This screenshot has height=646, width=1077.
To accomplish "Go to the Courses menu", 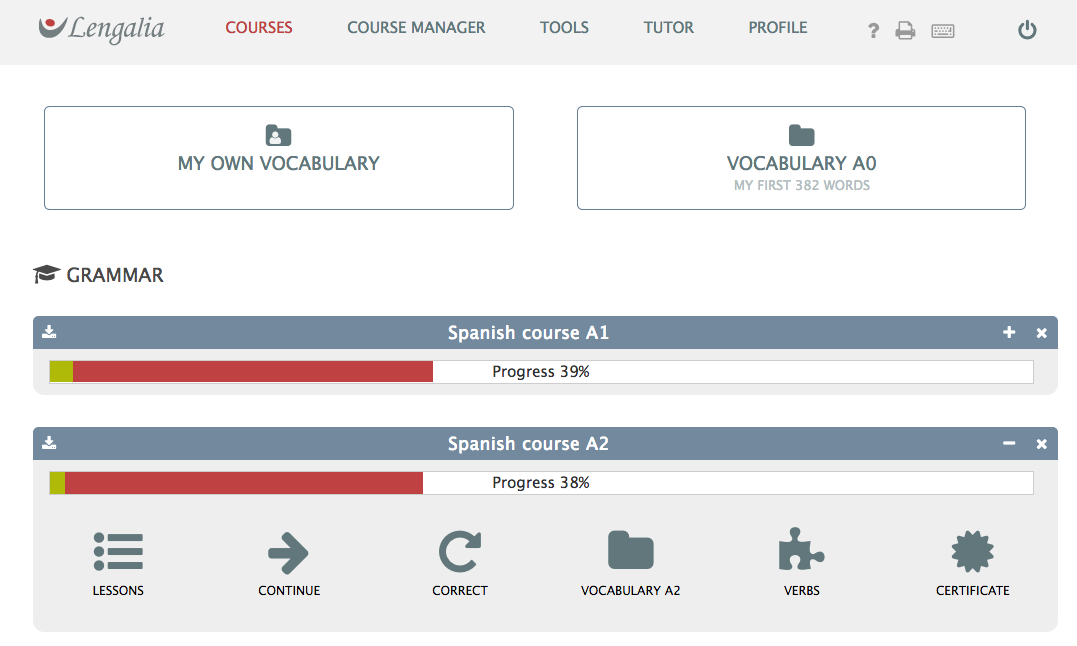I will [259, 27].
